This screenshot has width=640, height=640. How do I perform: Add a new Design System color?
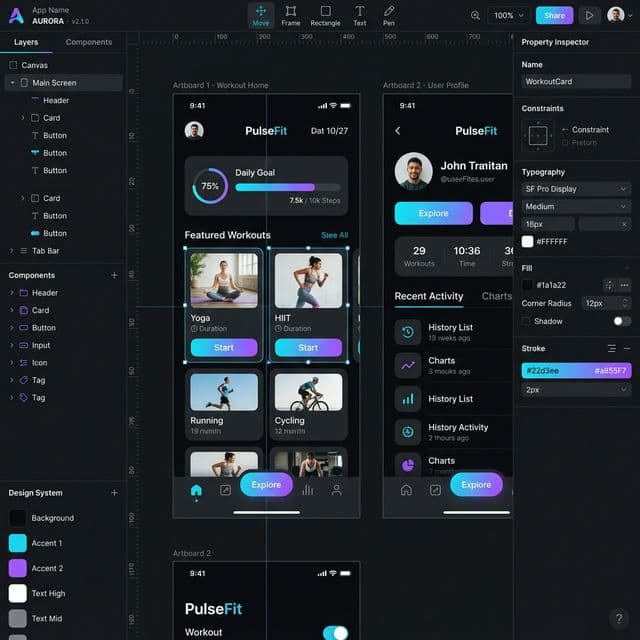114,493
